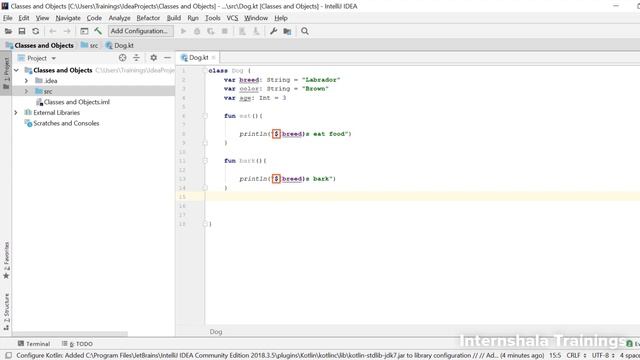Click the Save All toolbar icon
The width and height of the screenshot is (640, 360).
point(22,31)
